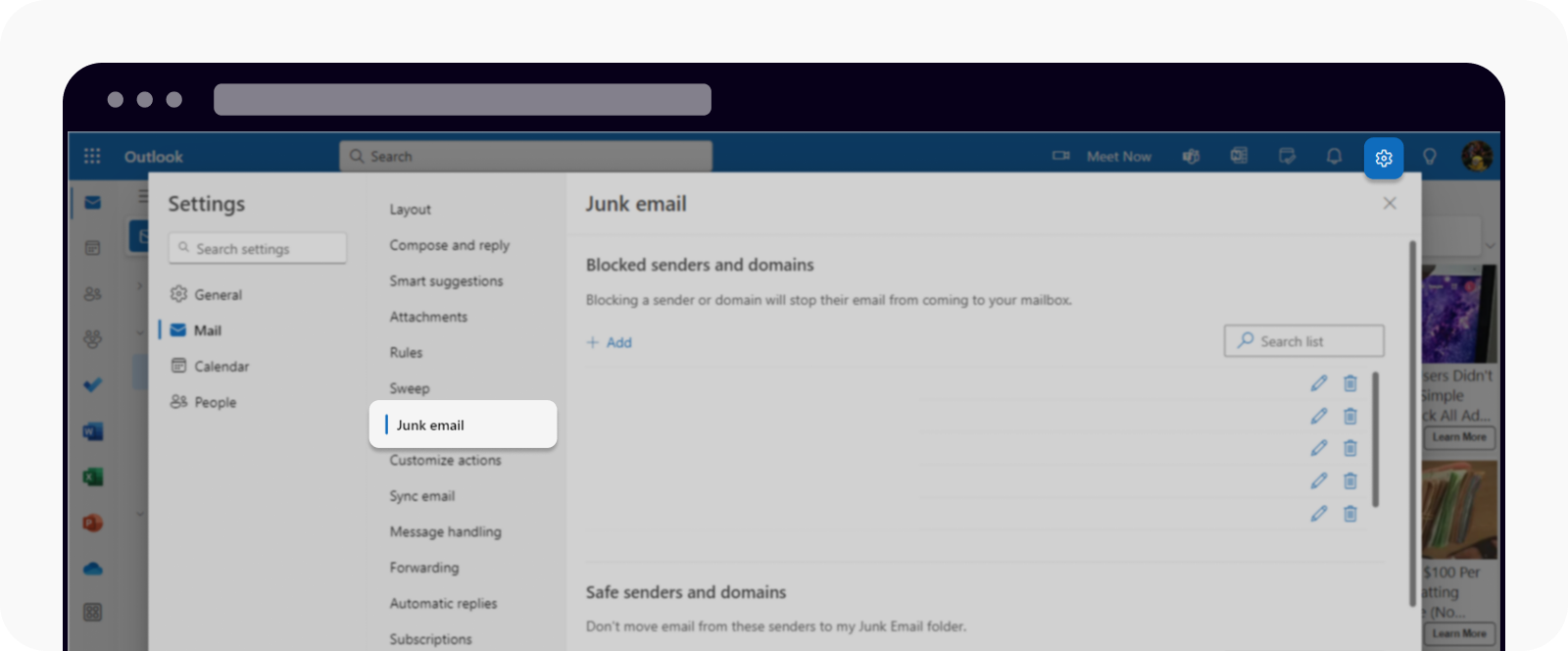Click the Outlook Search box
Screen dimensions: 1568x651
point(526,156)
